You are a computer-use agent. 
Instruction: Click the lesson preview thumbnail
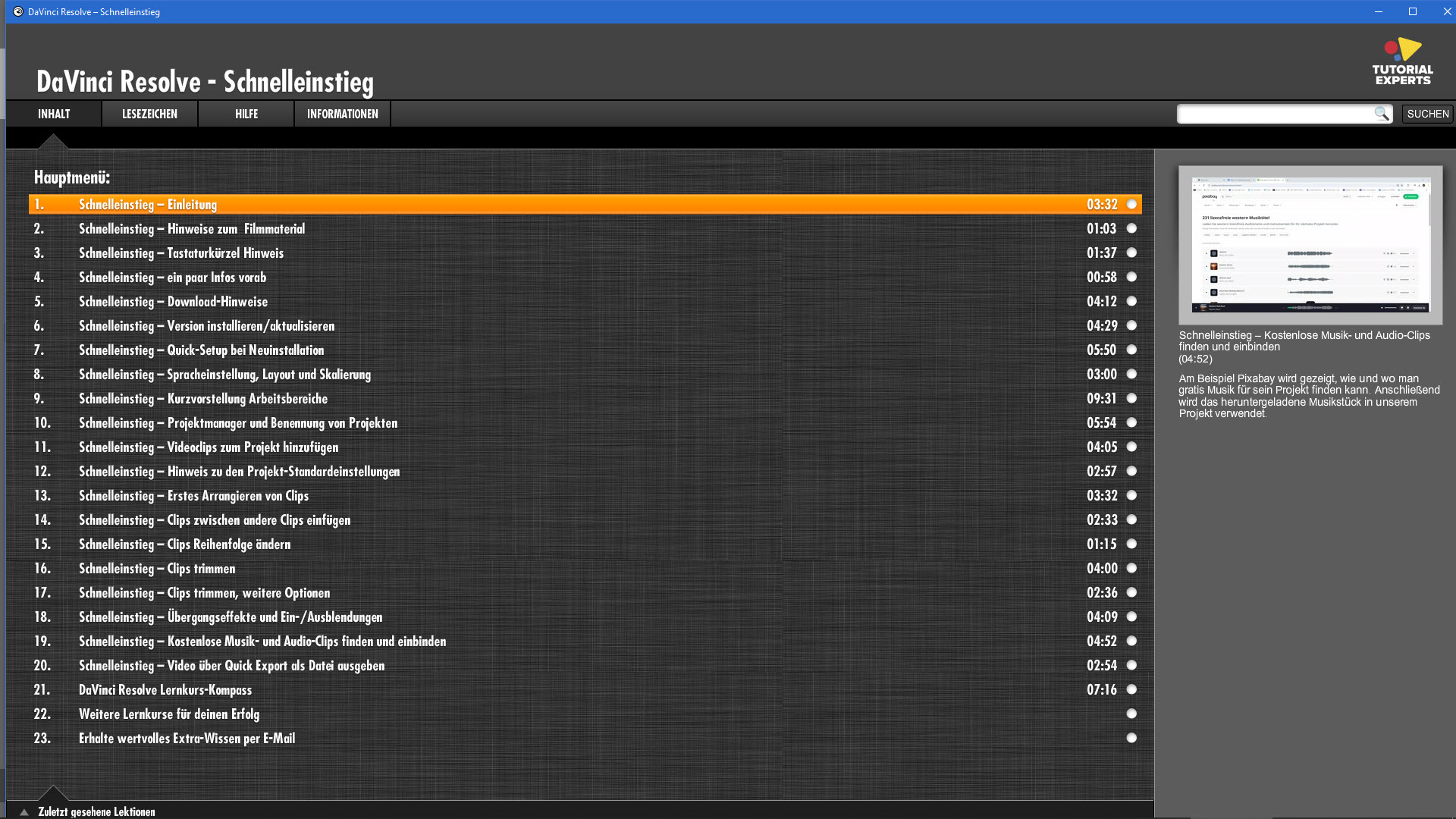coord(1310,246)
